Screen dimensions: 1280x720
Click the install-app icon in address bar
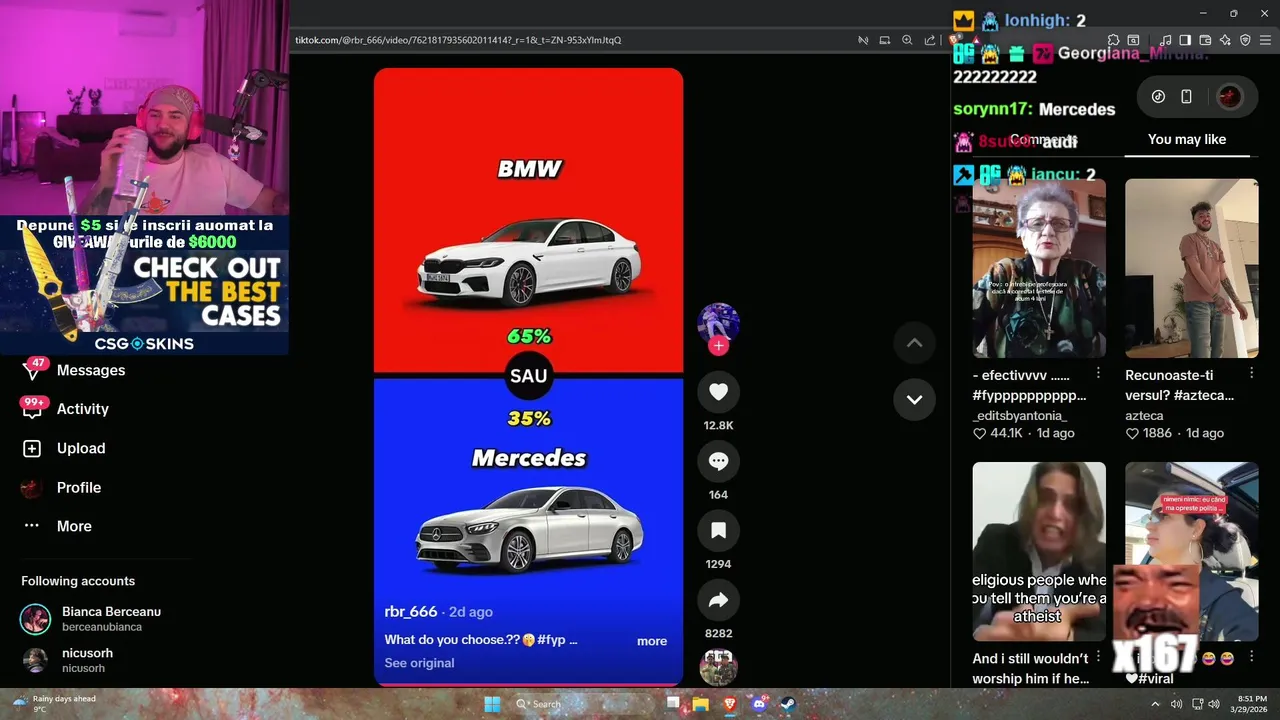click(885, 40)
